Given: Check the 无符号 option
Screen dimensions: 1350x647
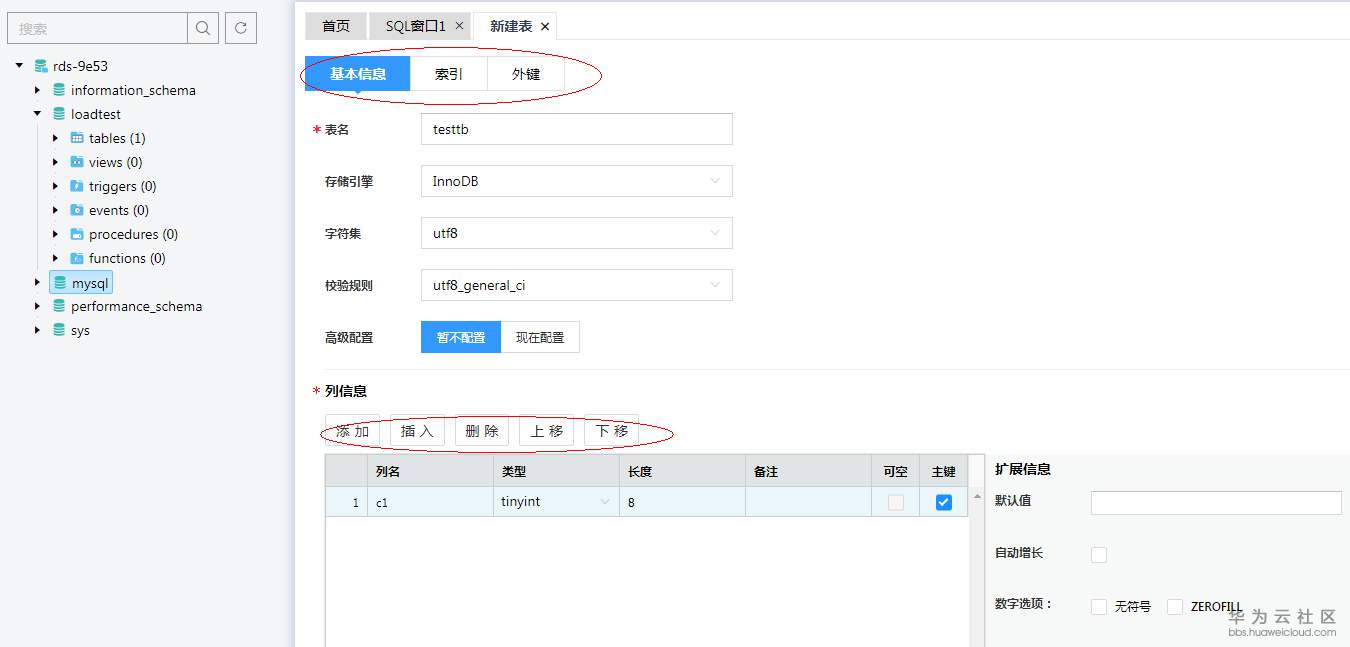Looking at the screenshot, I should (1099, 607).
